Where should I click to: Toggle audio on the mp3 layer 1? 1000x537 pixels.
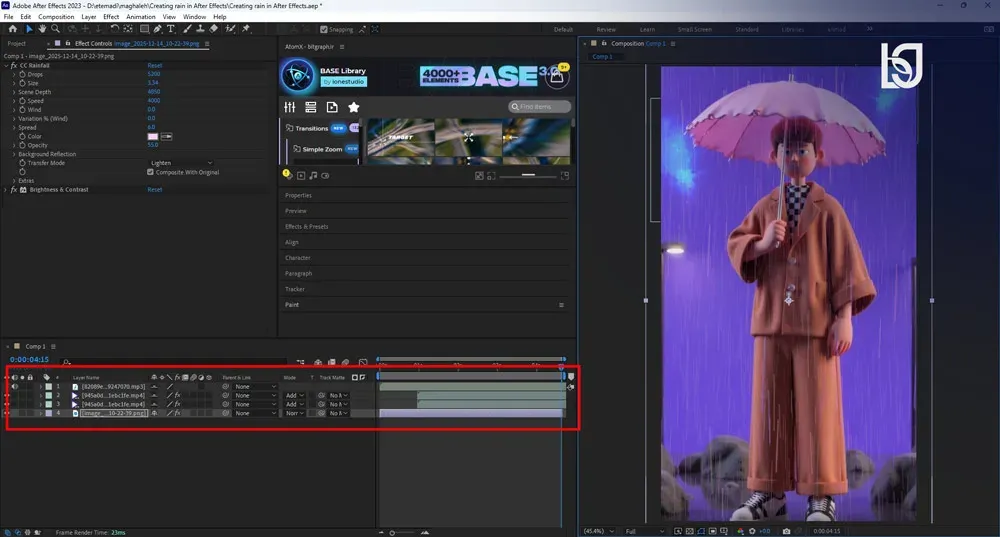(15, 386)
